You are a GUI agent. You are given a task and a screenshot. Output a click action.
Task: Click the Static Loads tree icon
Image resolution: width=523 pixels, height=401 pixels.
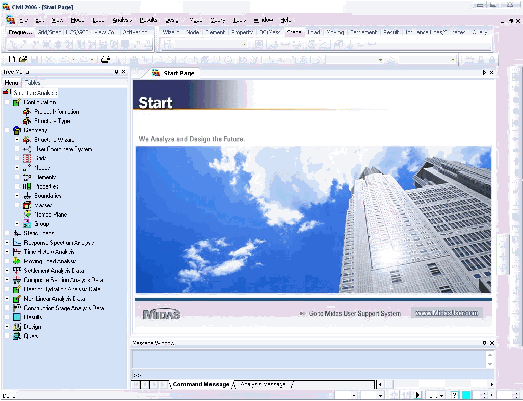coord(17,233)
